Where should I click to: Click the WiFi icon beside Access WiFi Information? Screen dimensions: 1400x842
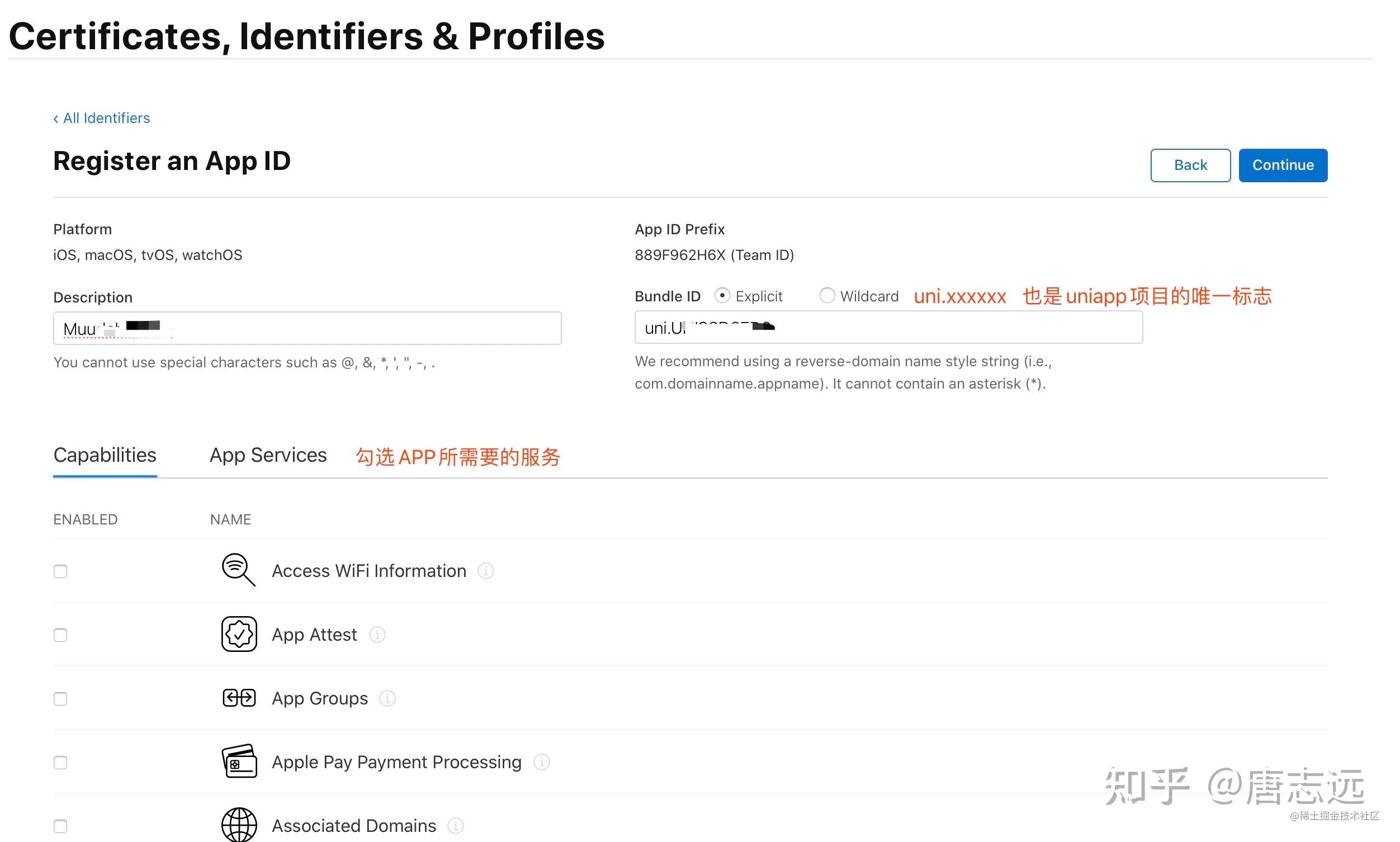238,570
